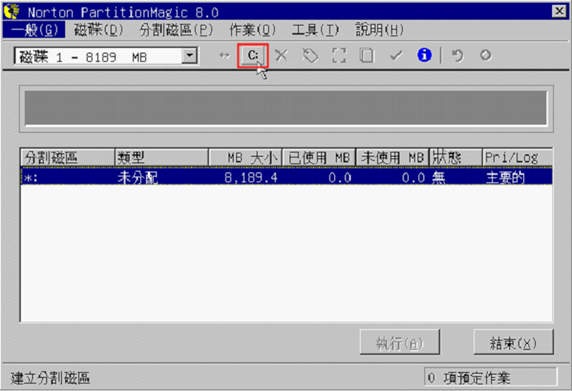Open the 說明(H) menu
The height and width of the screenshot is (391, 572).
(x=379, y=30)
